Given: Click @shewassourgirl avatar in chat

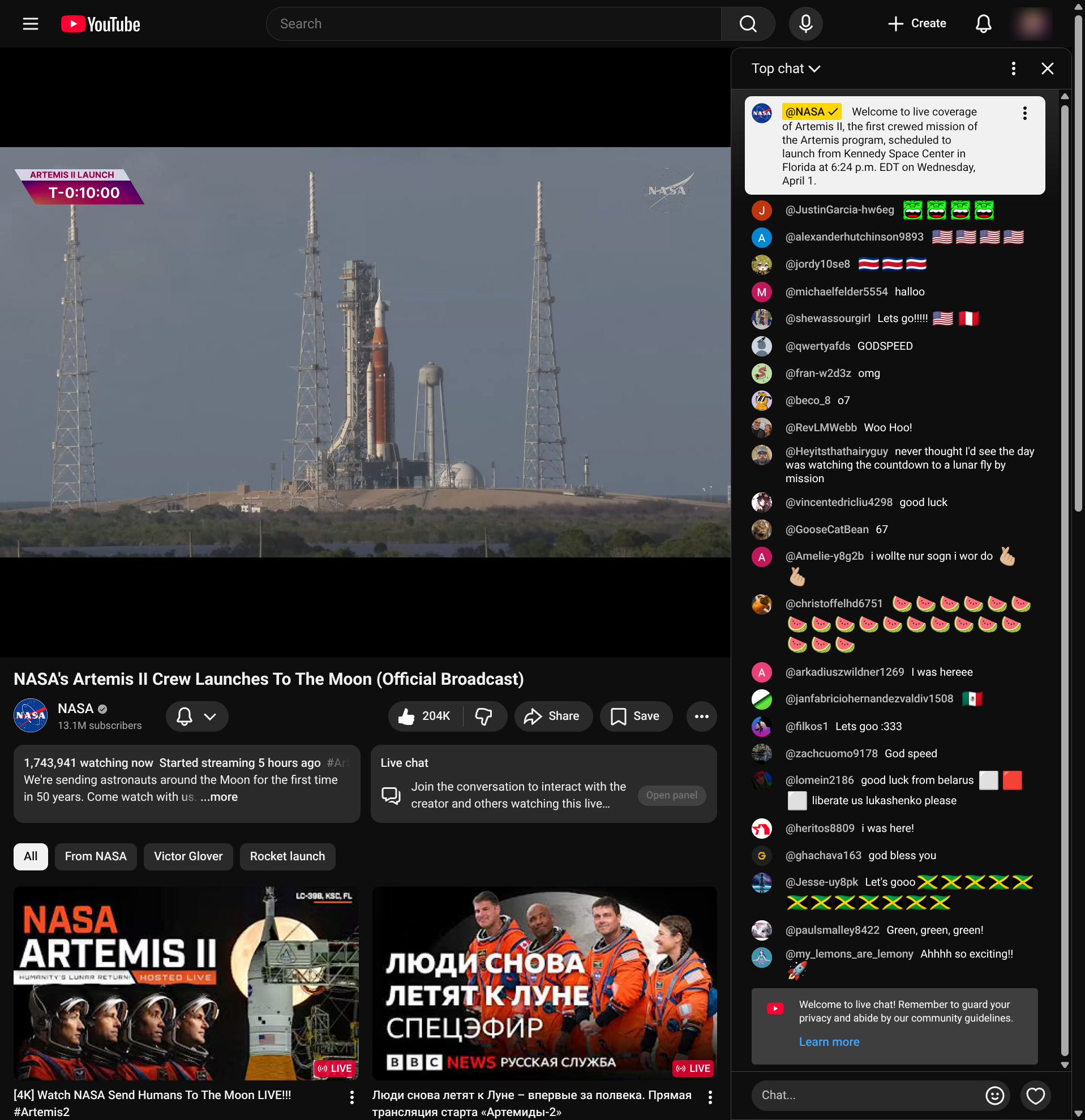Looking at the screenshot, I should pos(762,319).
